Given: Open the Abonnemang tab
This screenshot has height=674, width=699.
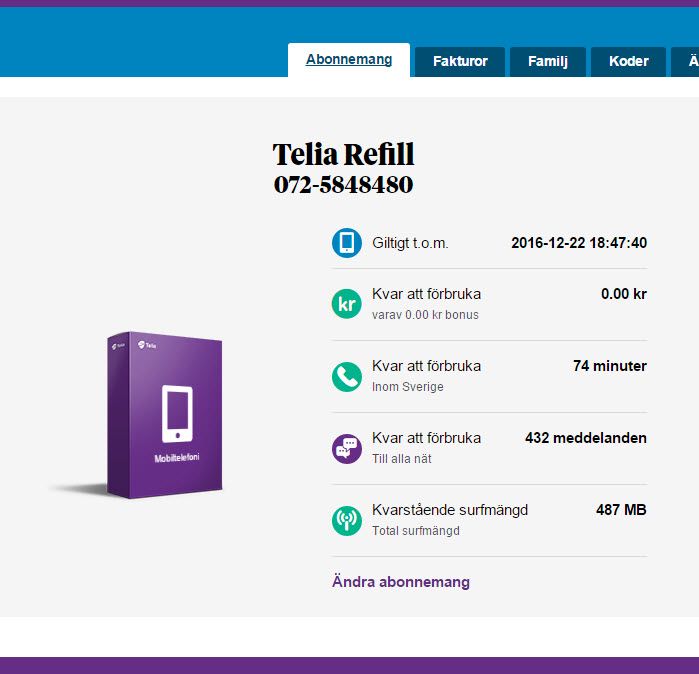Looking at the screenshot, I should pos(349,60).
